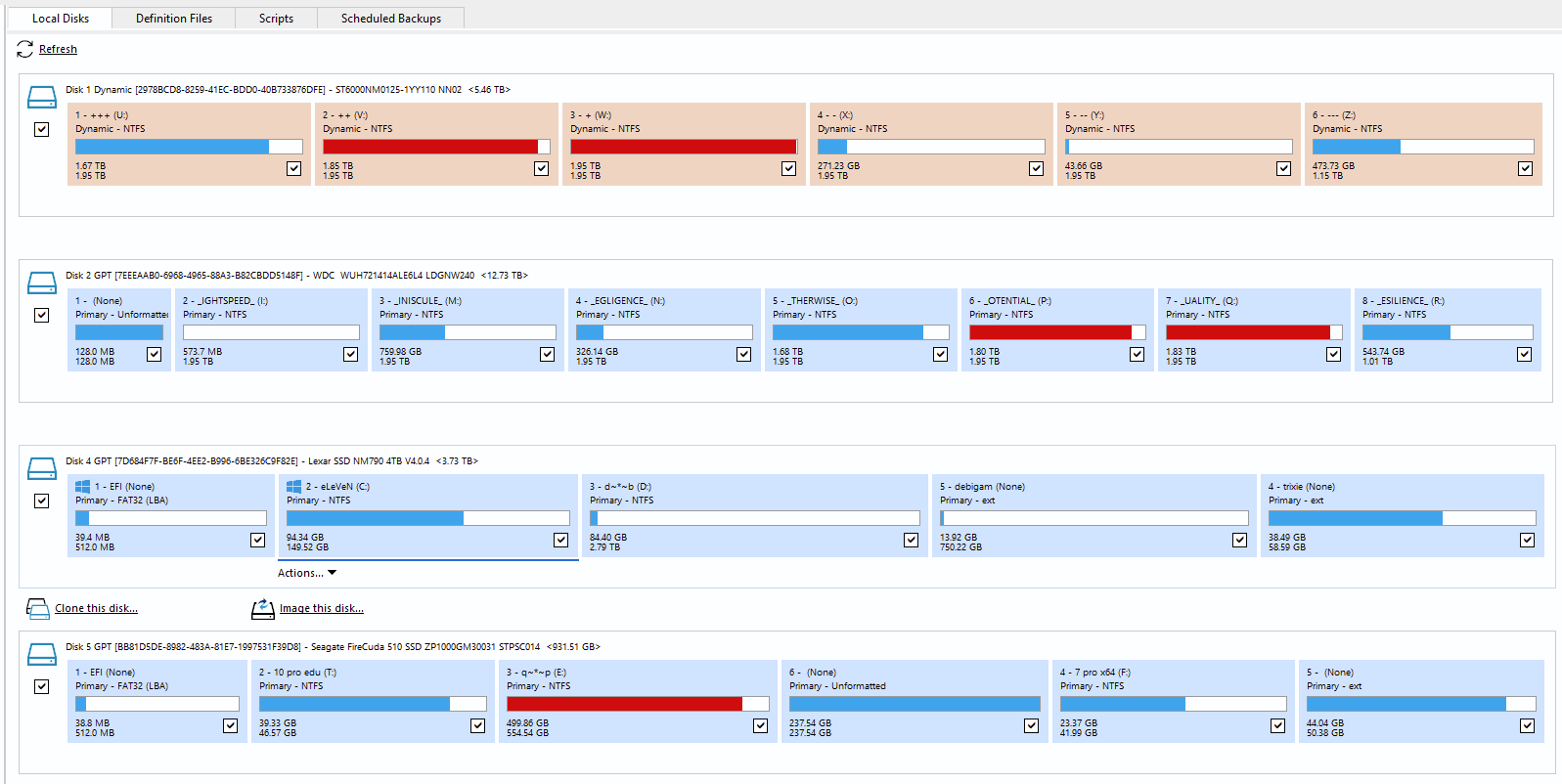Screen dimensions: 1562x784
Task: Open the Actions... dropdown menu
Action: (x=307, y=573)
